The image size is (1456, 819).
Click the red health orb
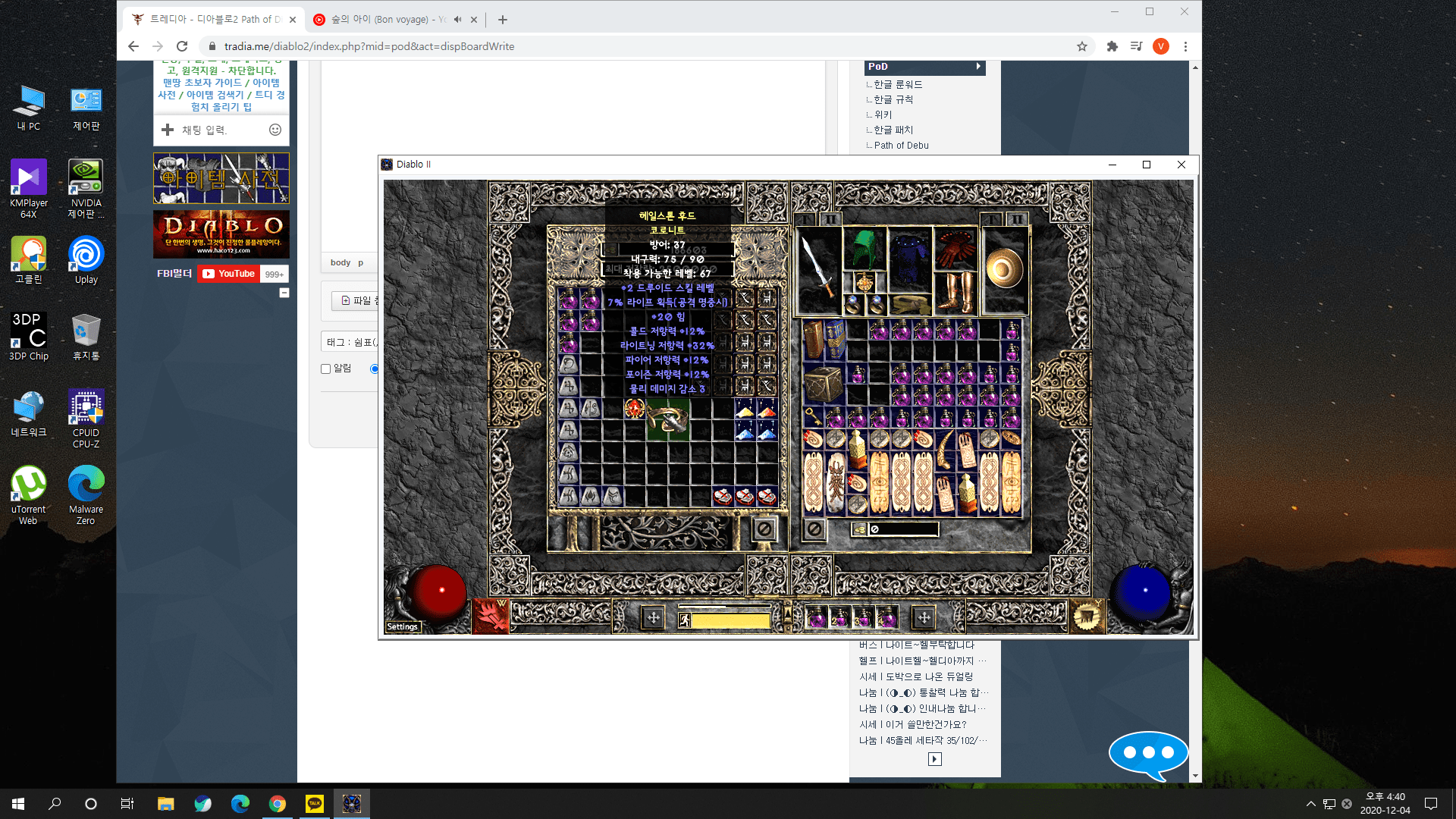(438, 593)
